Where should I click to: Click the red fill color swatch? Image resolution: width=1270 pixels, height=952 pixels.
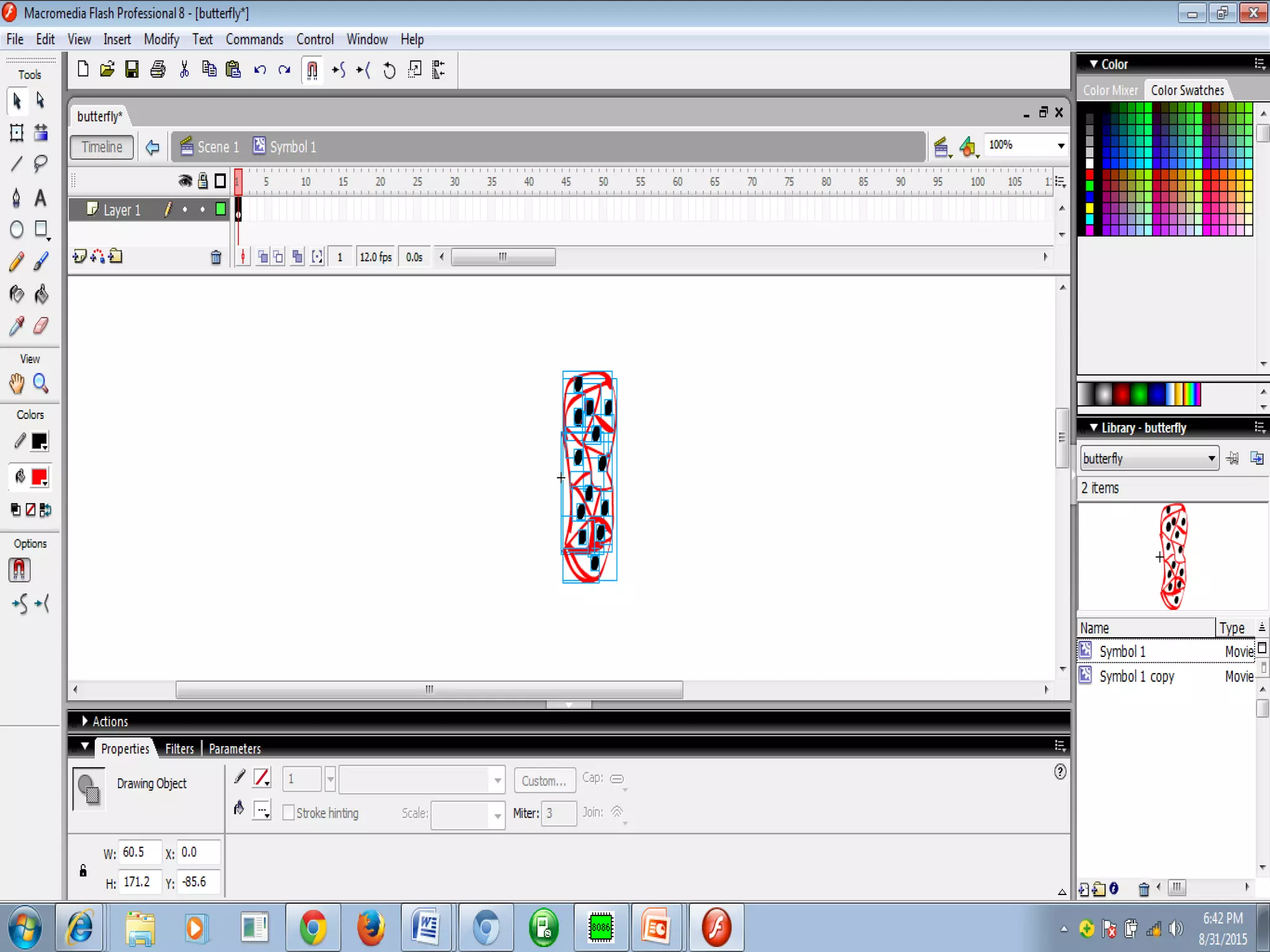(x=40, y=477)
